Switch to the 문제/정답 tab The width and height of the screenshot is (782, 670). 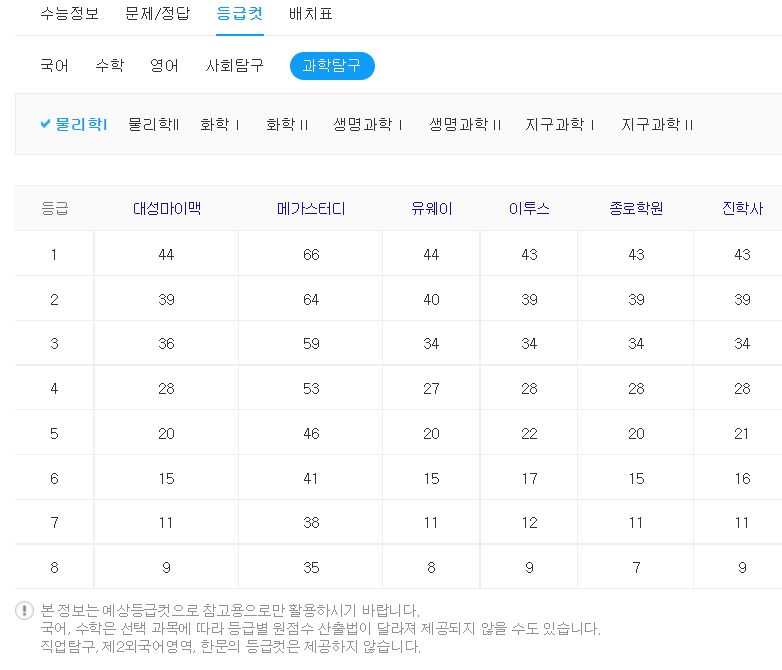(158, 13)
